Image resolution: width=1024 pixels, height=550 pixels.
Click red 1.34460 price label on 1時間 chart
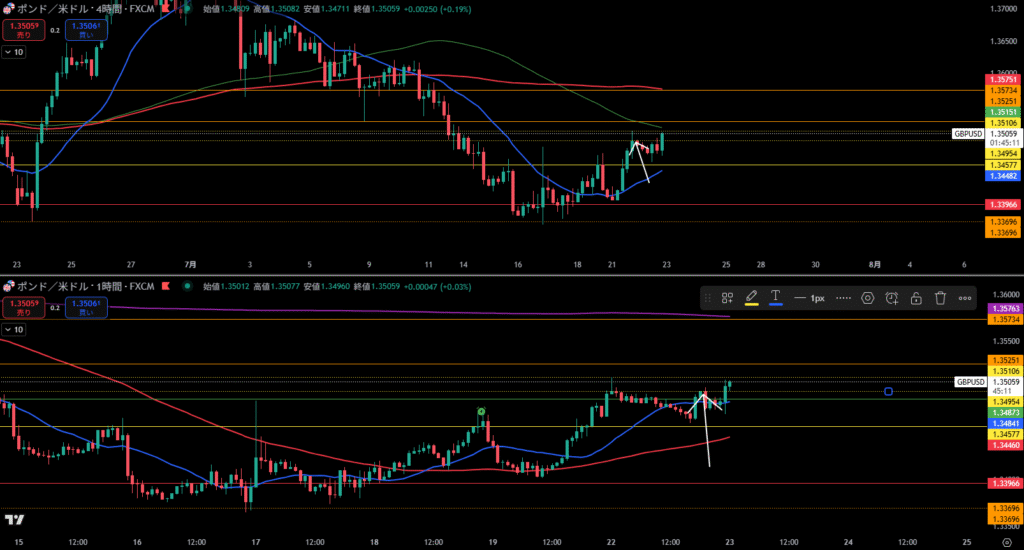(x=1006, y=445)
